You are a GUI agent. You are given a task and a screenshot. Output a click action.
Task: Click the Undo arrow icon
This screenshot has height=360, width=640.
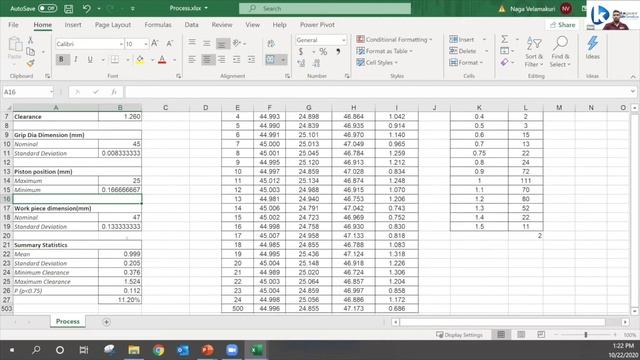[x=86, y=8]
